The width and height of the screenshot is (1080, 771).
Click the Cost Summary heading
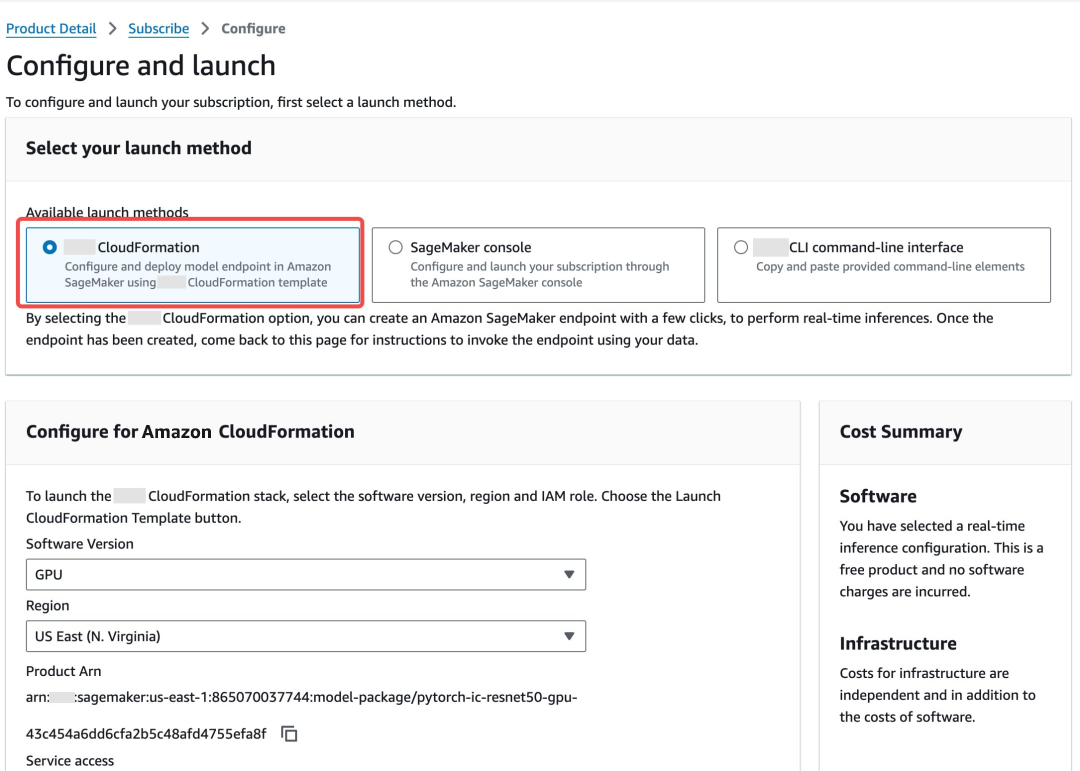tap(900, 431)
